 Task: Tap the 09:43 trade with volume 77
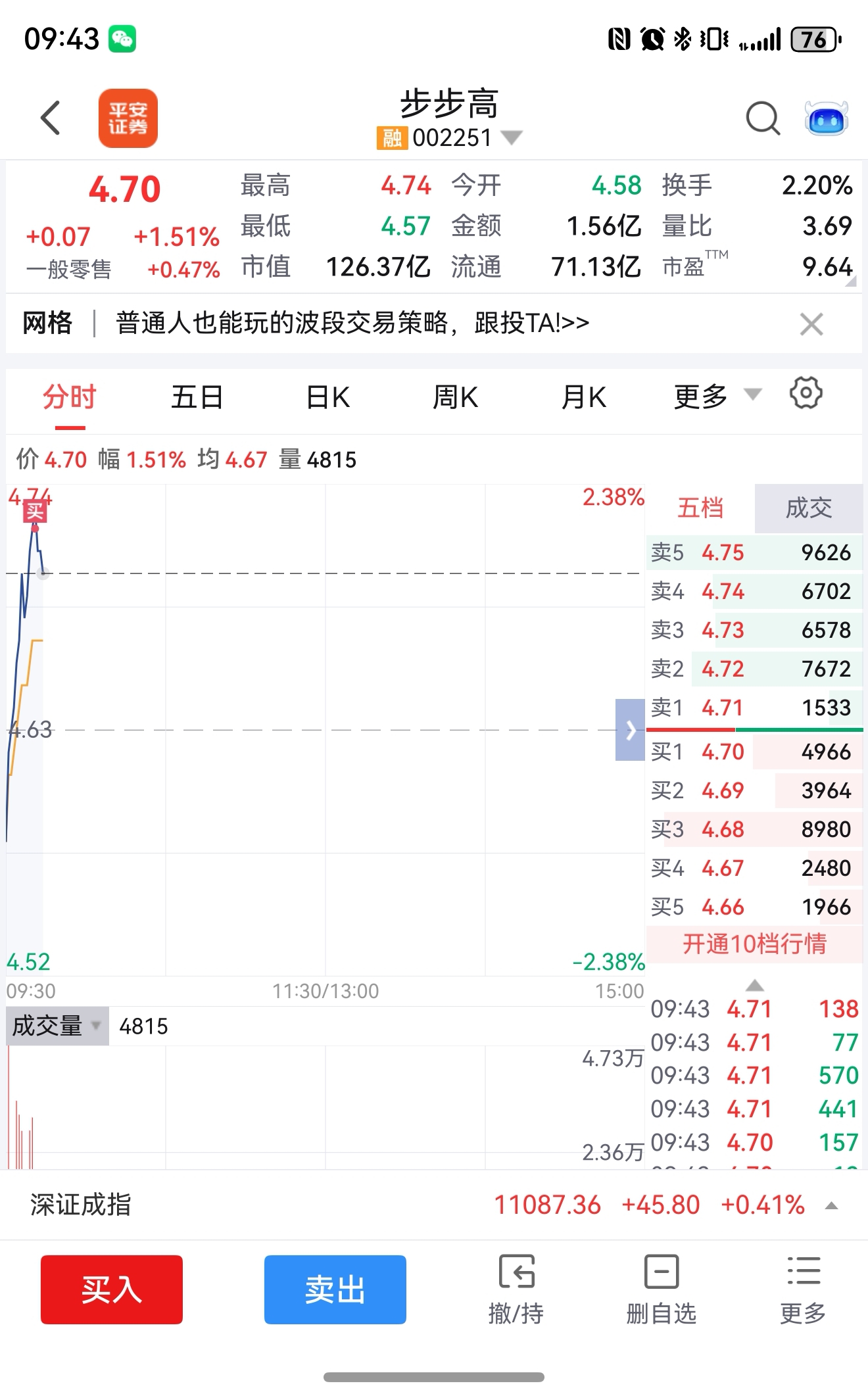tap(754, 1042)
